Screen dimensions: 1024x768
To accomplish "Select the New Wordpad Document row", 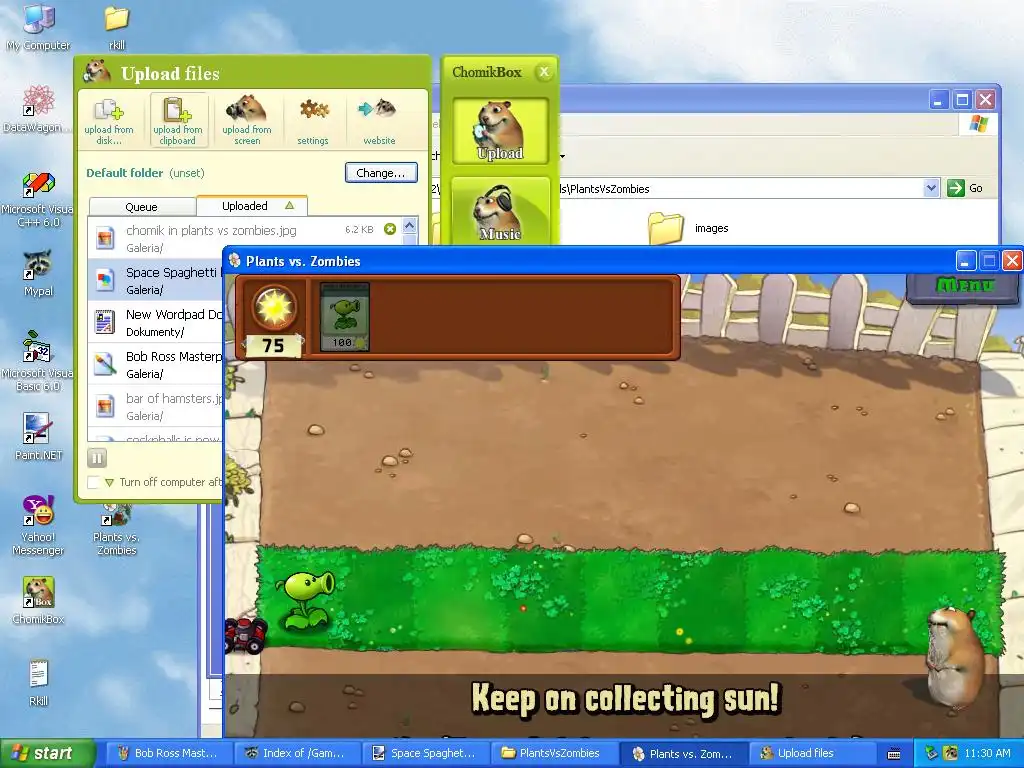I will click(x=155, y=322).
